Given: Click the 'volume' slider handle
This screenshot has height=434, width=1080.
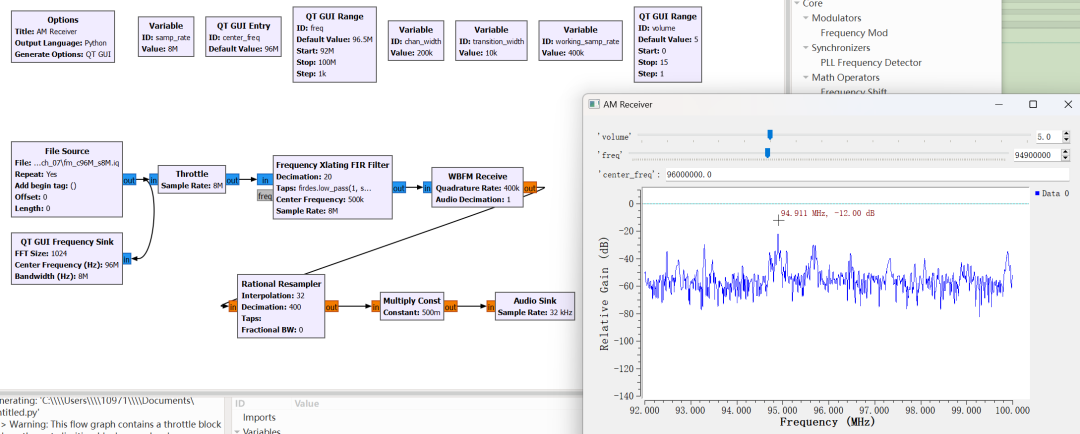Looking at the screenshot, I should (770, 135).
